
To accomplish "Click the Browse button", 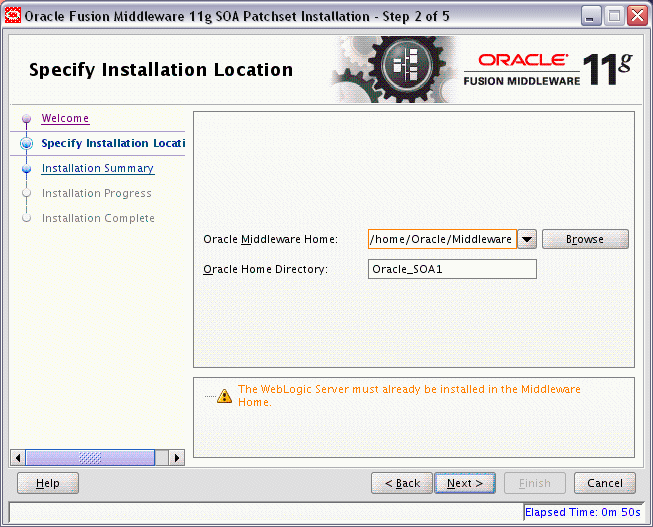I will pos(585,239).
